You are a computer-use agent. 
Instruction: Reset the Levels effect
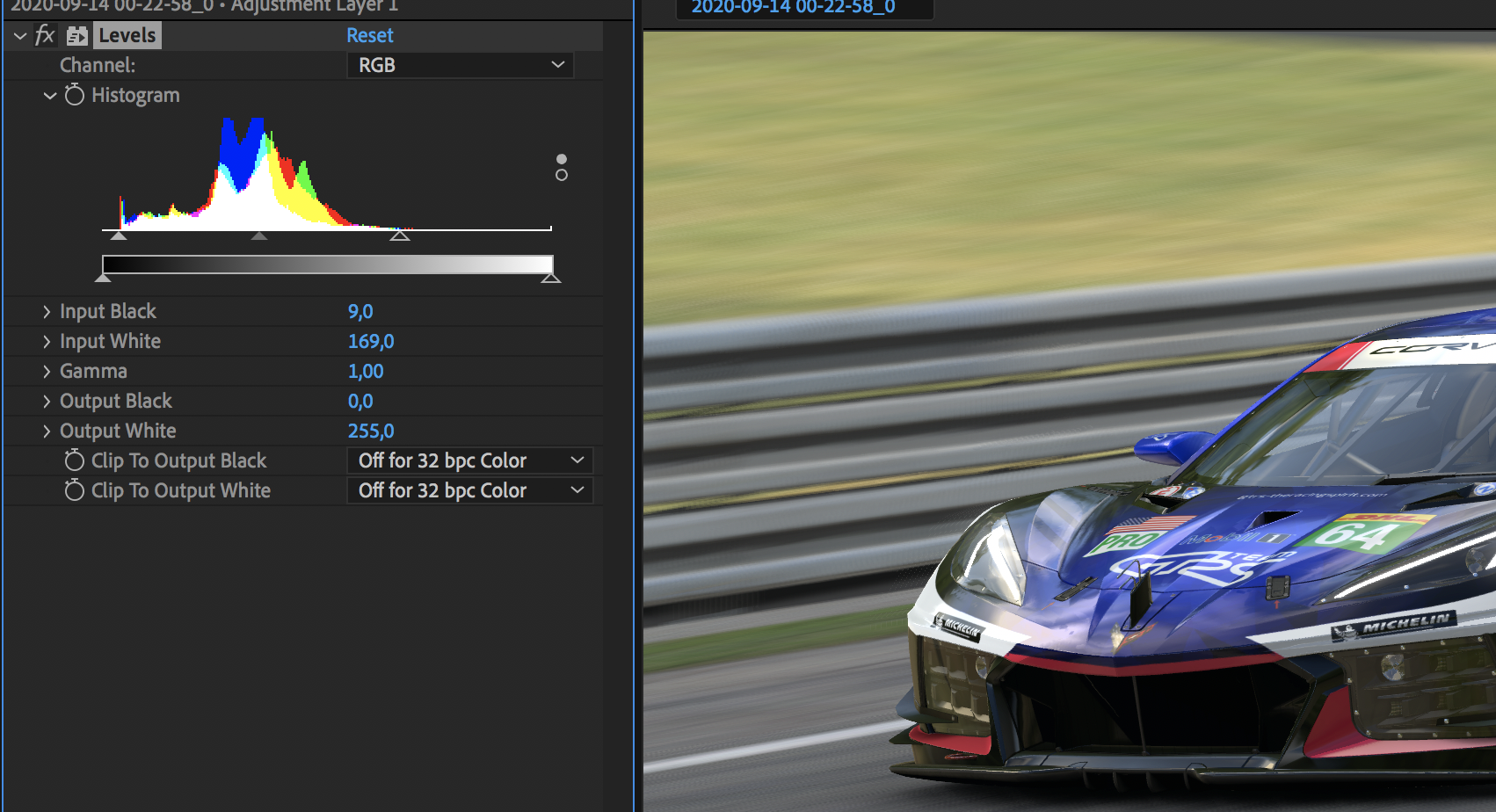click(370, 35)
